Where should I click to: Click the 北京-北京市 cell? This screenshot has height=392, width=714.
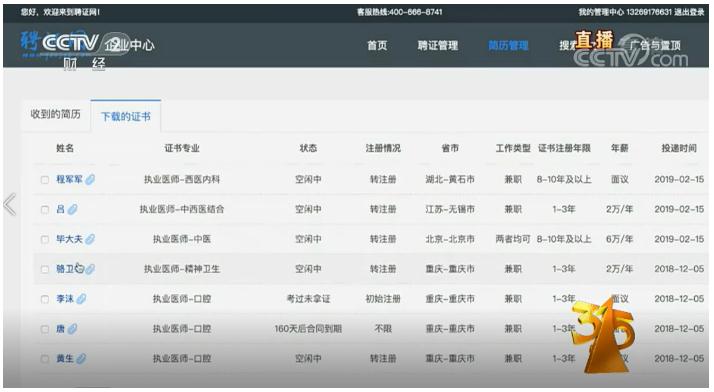tap(450, 239)
